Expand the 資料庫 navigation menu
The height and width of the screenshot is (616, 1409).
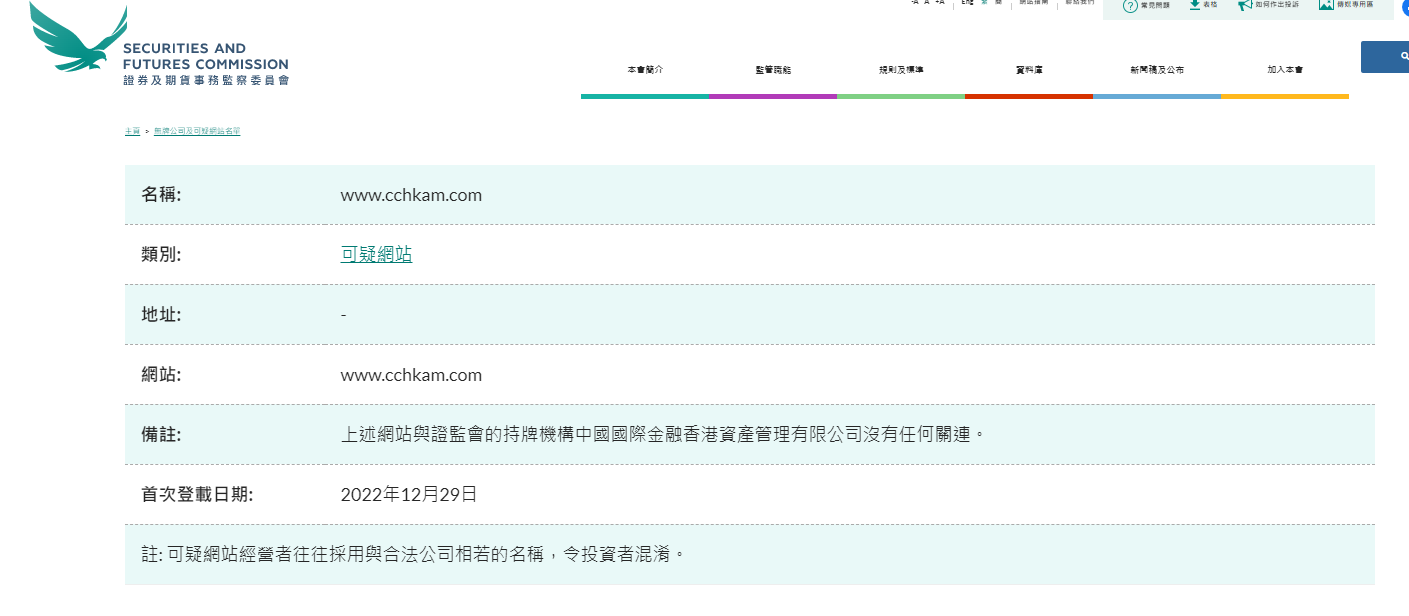tap(1029, 70)
